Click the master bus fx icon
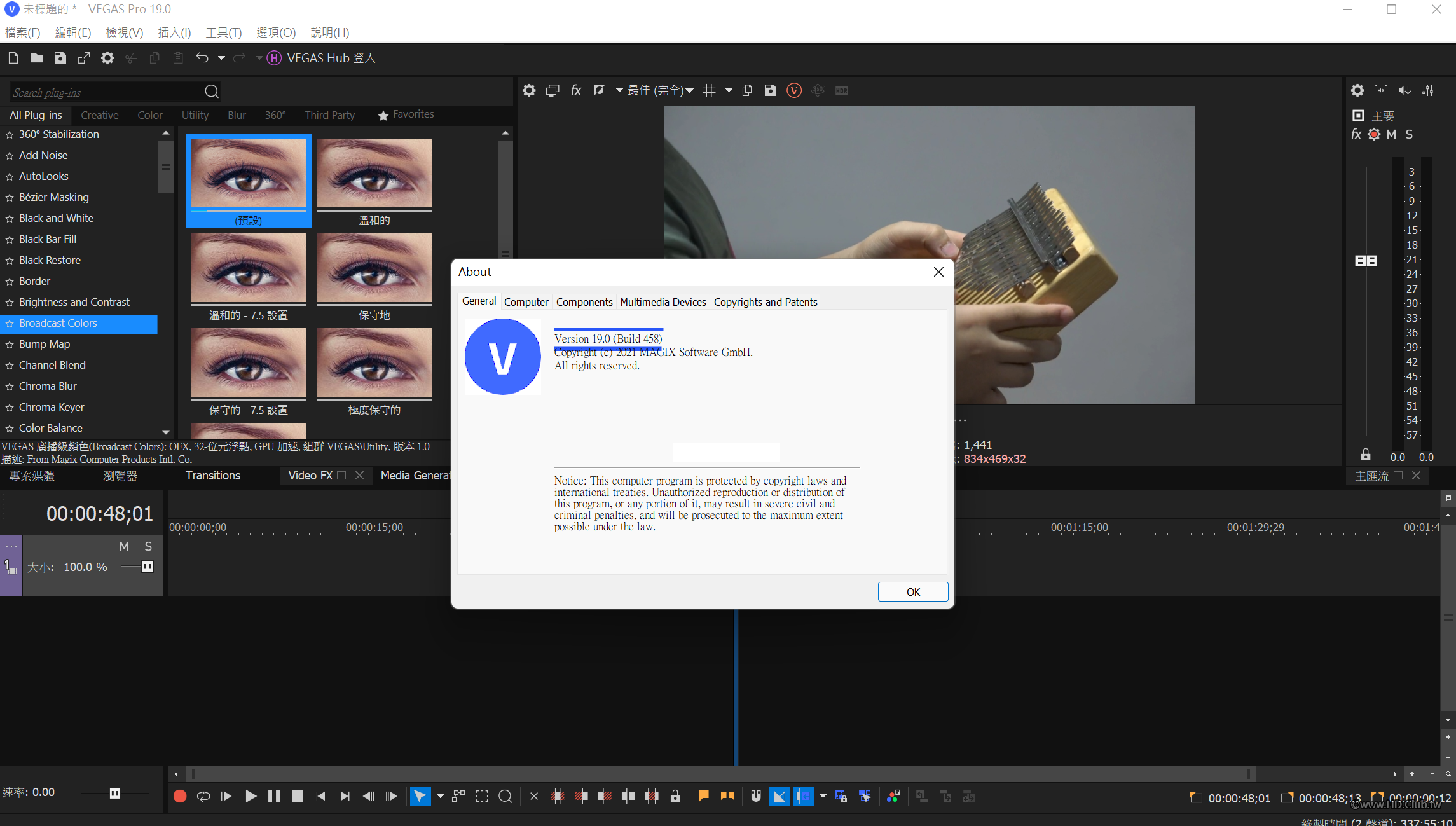Screen dimensions: 1456x826 (1356, 134)
